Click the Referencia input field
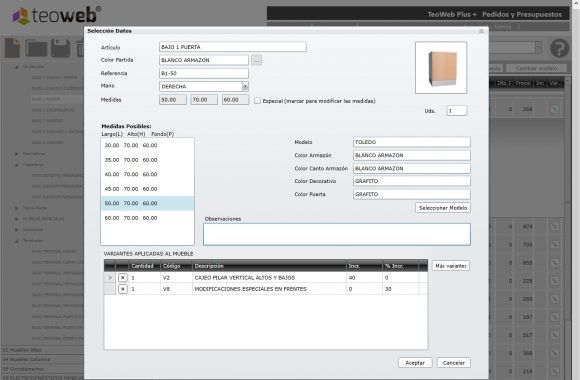This screenshot has height=380, width=580. click(x=204, y=73)
